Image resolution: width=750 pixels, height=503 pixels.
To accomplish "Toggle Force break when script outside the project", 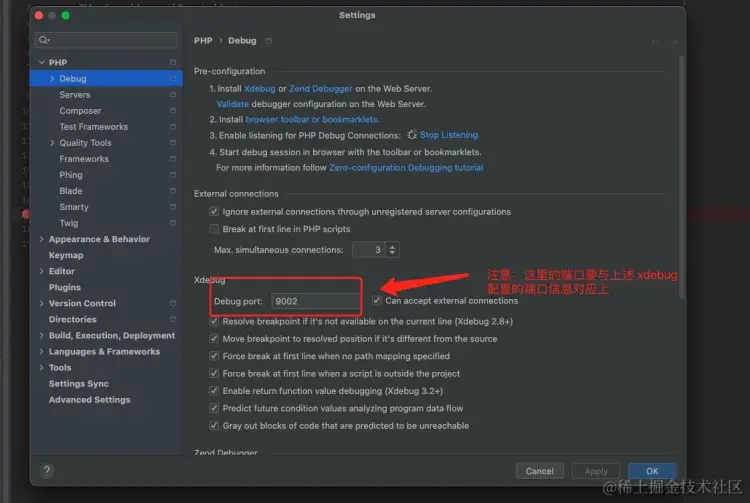I will [x=214, y=373].
